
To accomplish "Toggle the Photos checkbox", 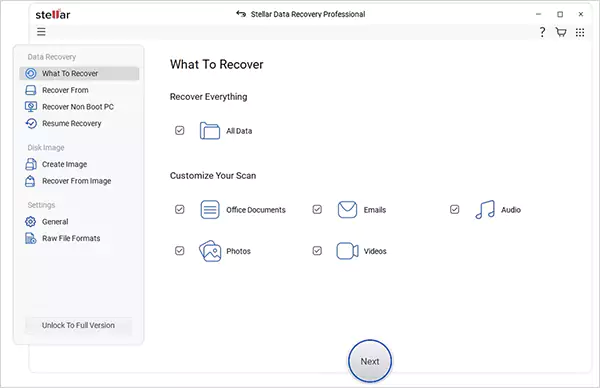I will pos(179,251).
